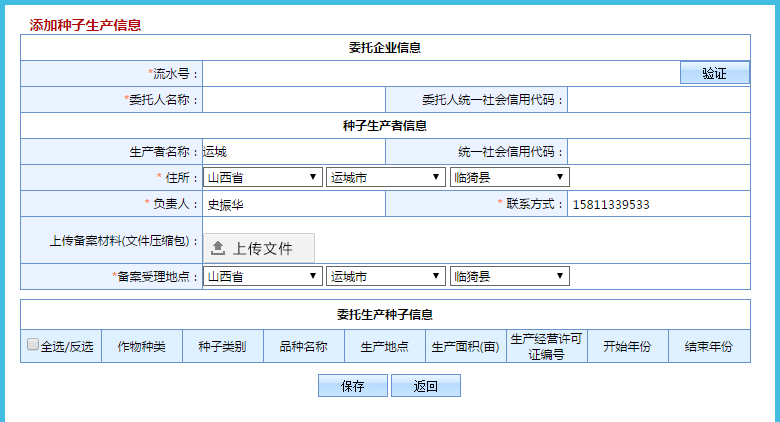Image resolution: width=780 pixels, height=422 pixels.
Task: Open the 备案受理地点 city dropdown 运城市
Action: (386, 276)
